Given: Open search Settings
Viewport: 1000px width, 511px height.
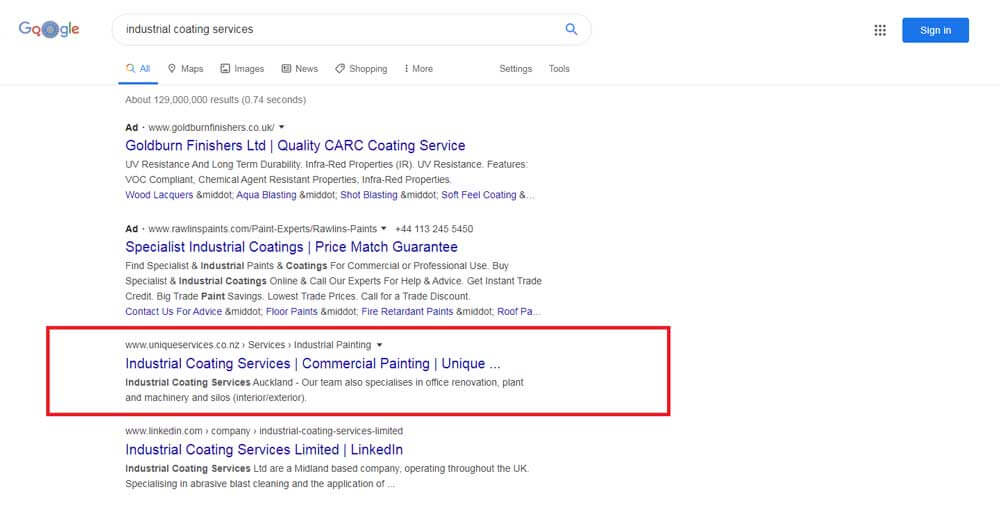Looking at the screenshot, I should (x=515, y=69).
